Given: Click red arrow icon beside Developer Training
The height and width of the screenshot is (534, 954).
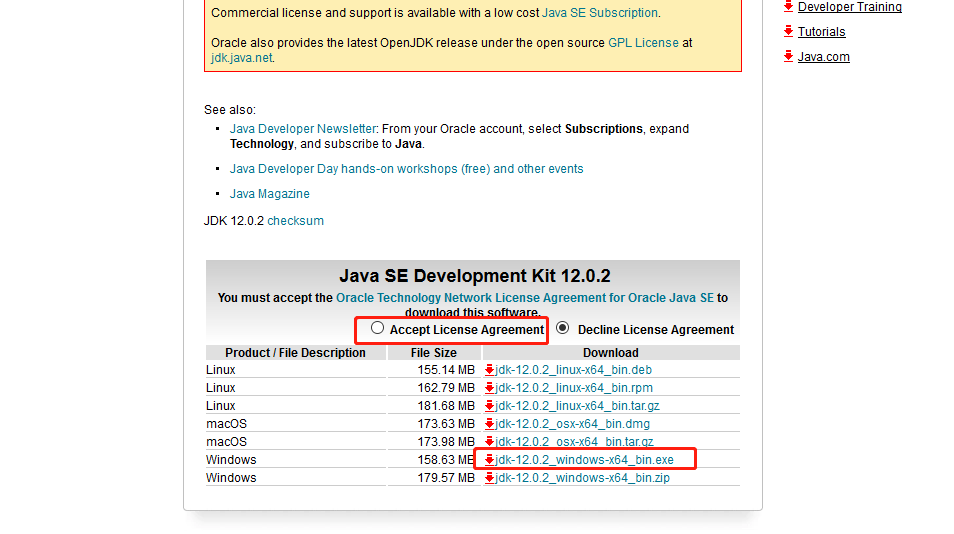Looking at the screenshot, I should [789, 7].
